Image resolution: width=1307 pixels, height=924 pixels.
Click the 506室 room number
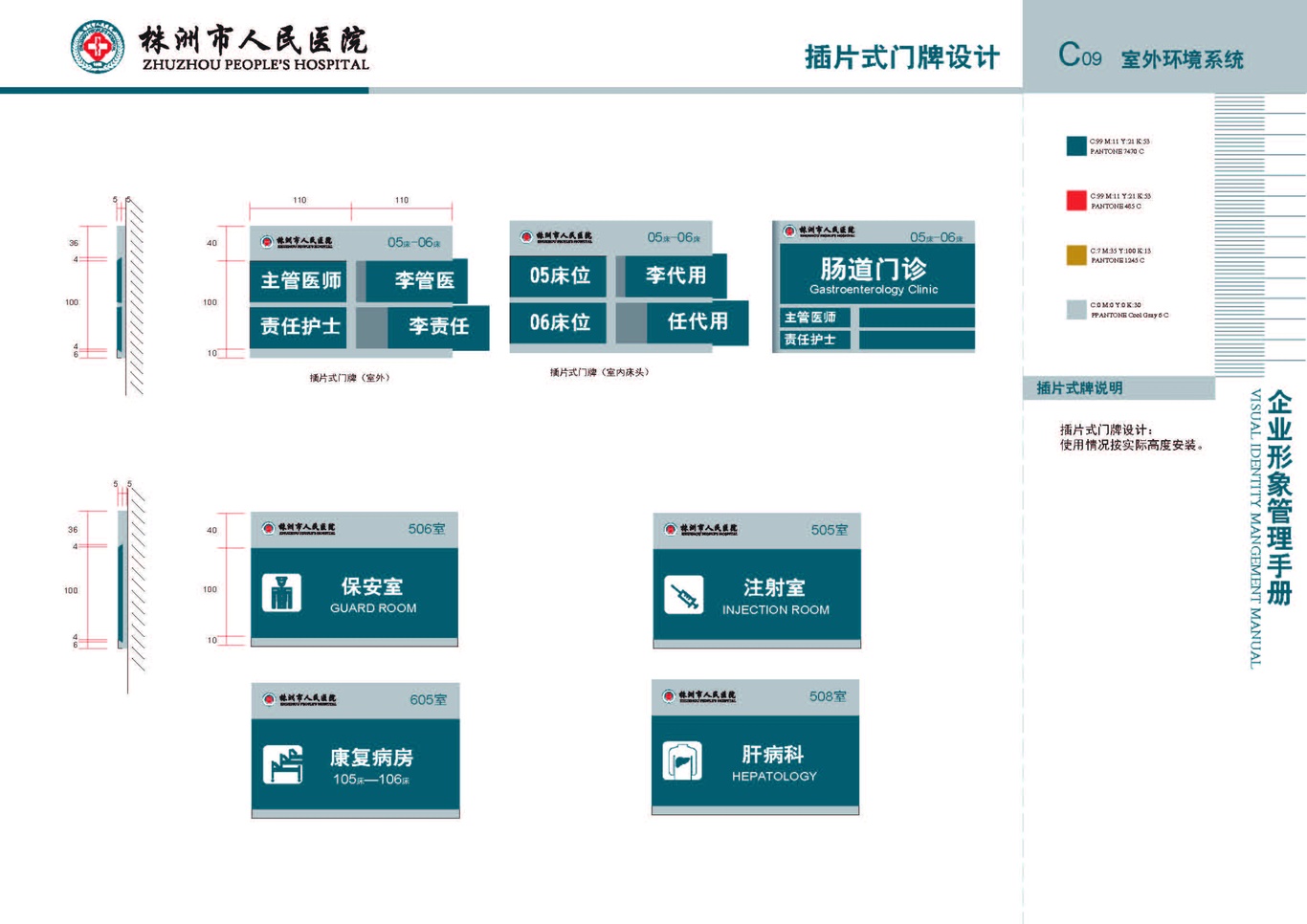[x=427, y=529]
